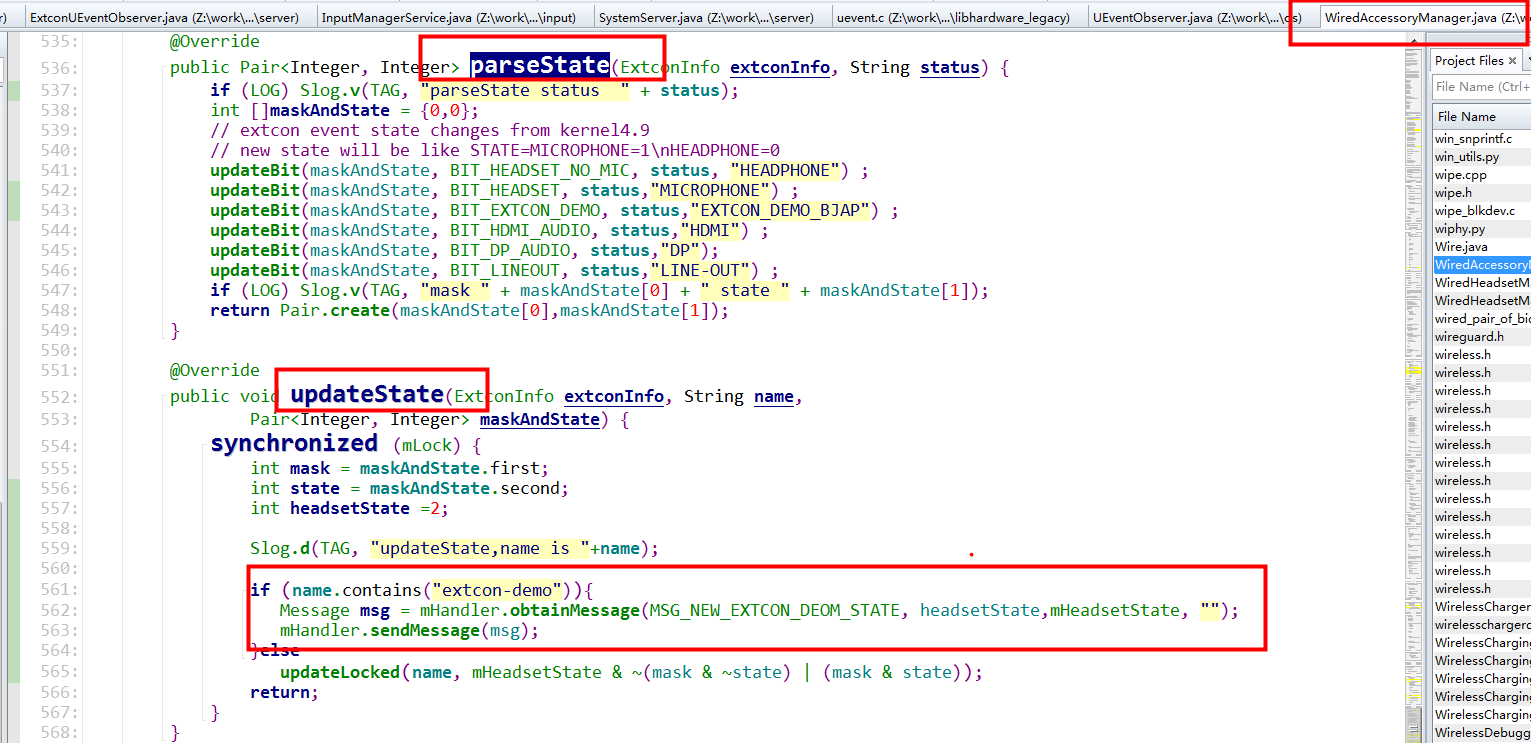1531x743 pixels.
Task: Follow the underlined status parameter link
Action: [x=949, y=67]
